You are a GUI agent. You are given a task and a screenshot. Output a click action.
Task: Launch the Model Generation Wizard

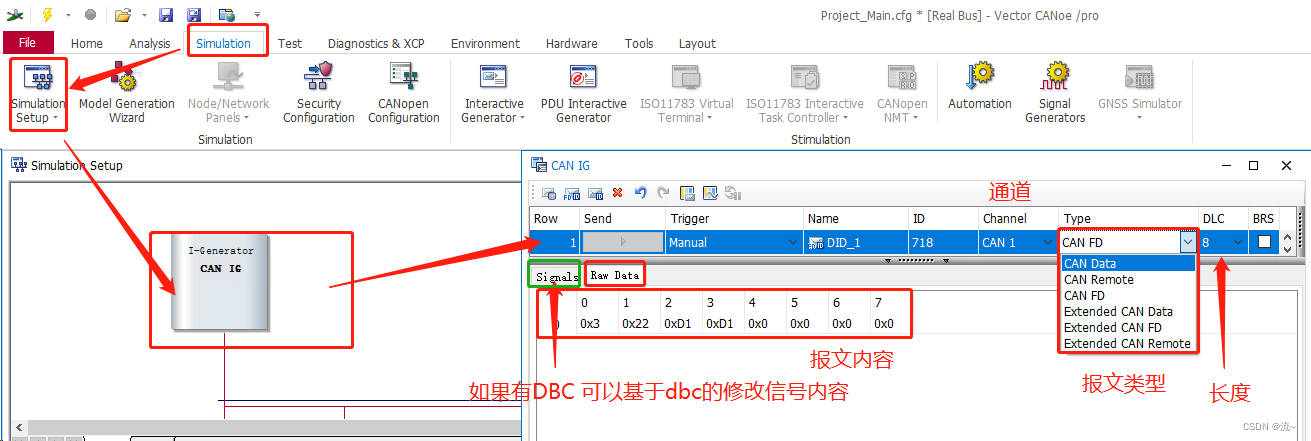(x=126, y=94)
